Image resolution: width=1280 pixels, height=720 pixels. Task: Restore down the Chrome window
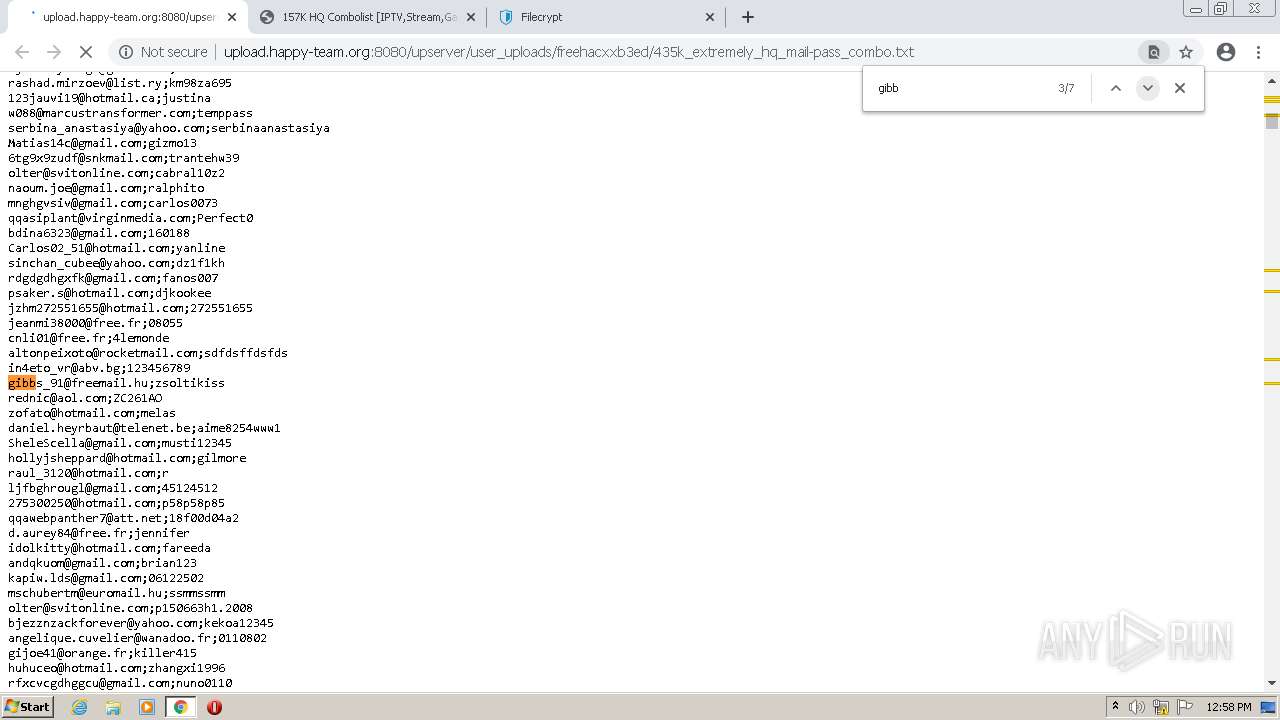coord(1221,9)
